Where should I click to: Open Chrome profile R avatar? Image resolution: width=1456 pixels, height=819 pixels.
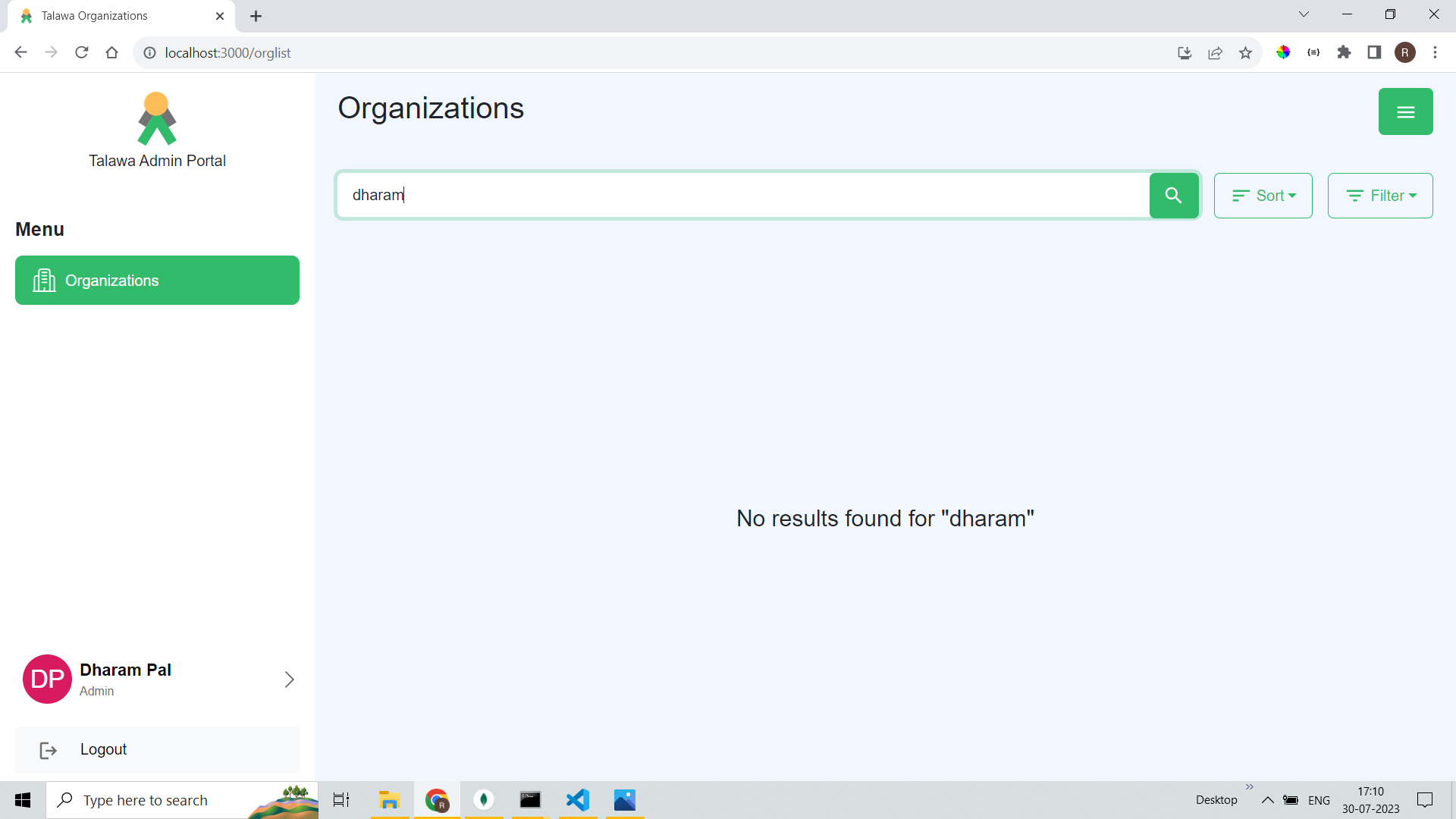1404,52
